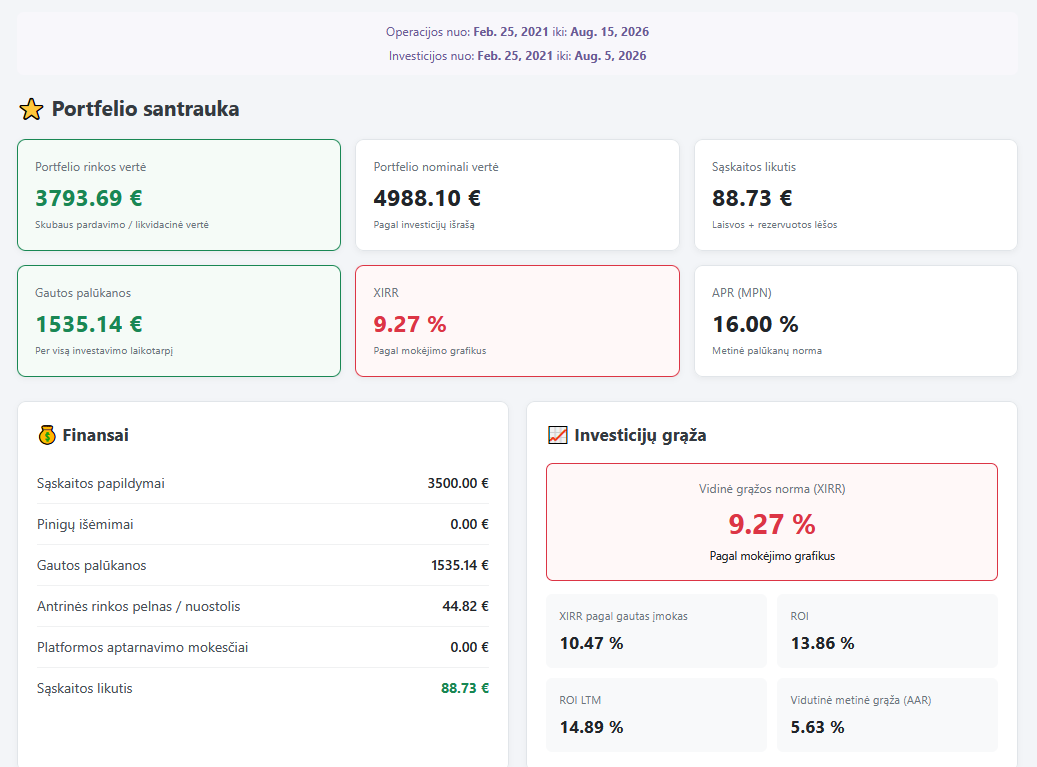
Task: Select the Portfelio rinkos vertė card
Action: click(x=179, y=195)
